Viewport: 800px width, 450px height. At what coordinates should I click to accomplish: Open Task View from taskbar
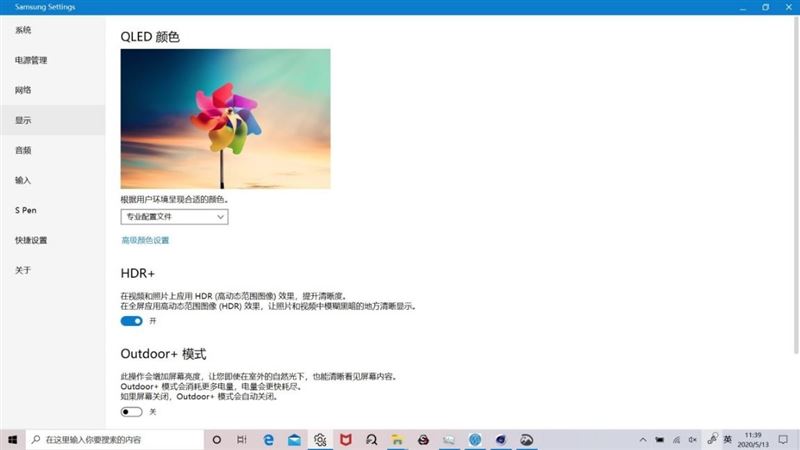coord(242,440)
